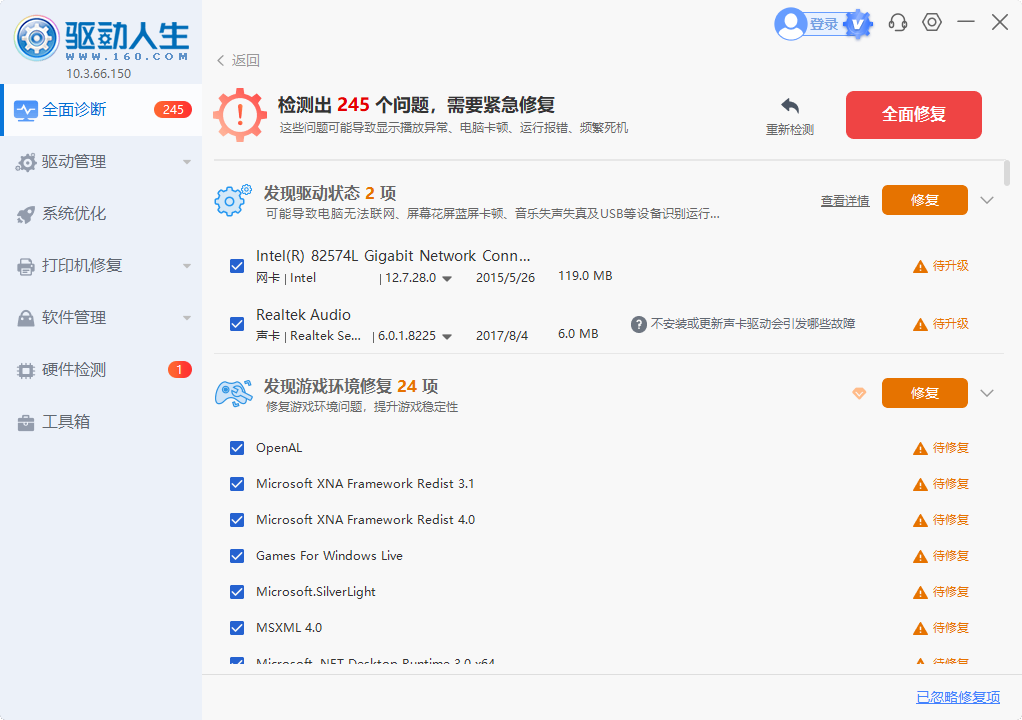Click 修复 button for driver status
This screenshot has height=720, width=1022.
(924, 200)
